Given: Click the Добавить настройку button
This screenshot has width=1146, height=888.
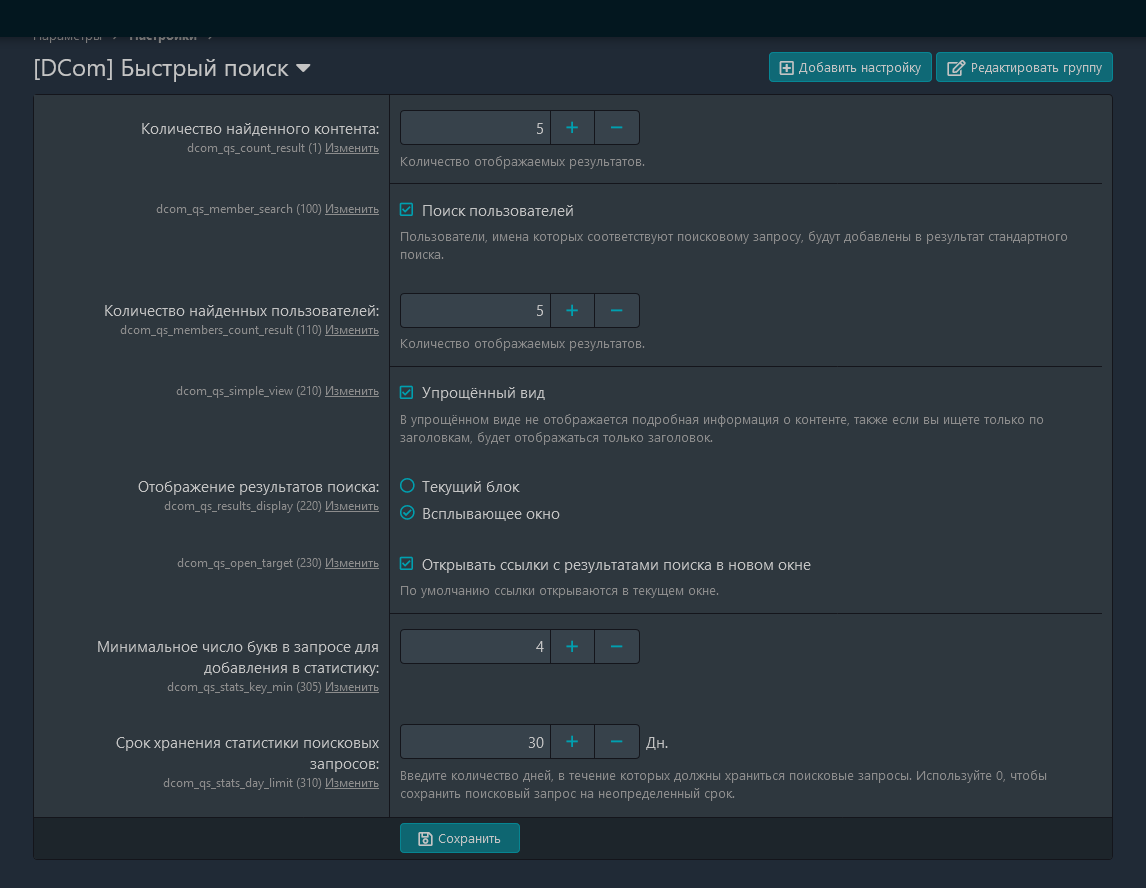Looking at the screenshot, I should click(x=850, y=68).
